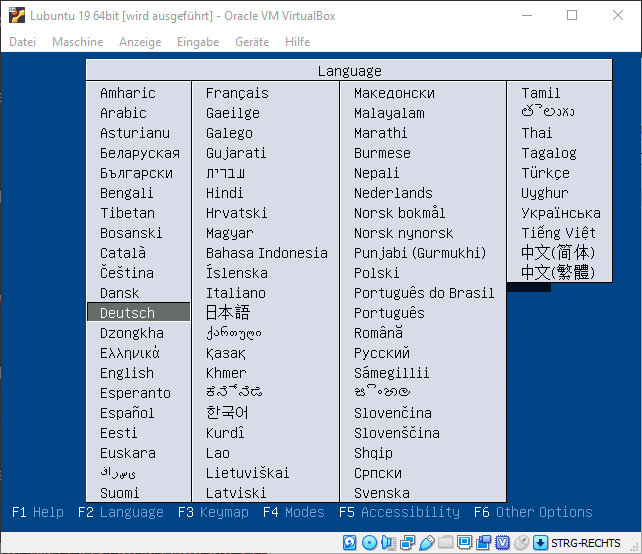642x554 pixels.
Task: Select Українська in the language list
Action: point(561,213)
